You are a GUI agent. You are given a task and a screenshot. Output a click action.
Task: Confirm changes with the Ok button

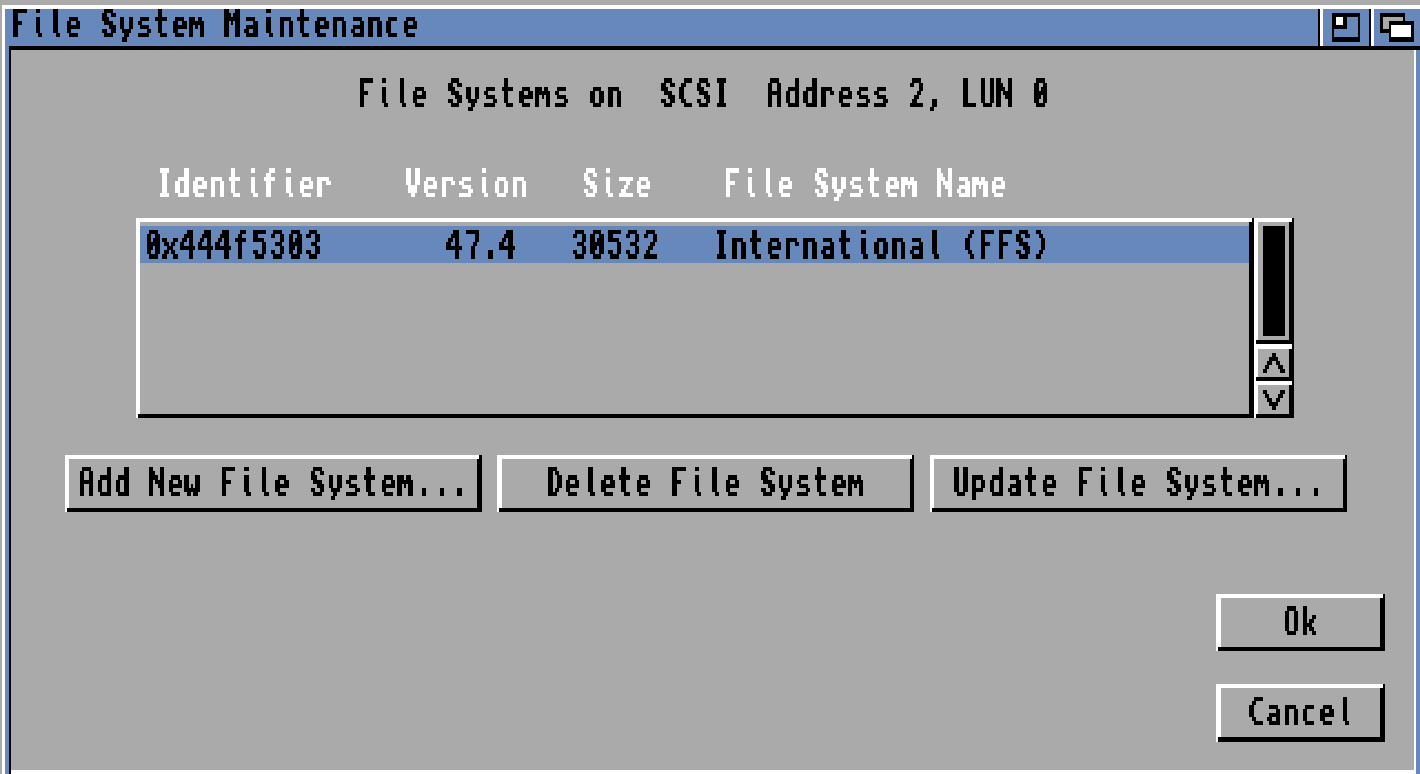click(x=1299, y=623)
